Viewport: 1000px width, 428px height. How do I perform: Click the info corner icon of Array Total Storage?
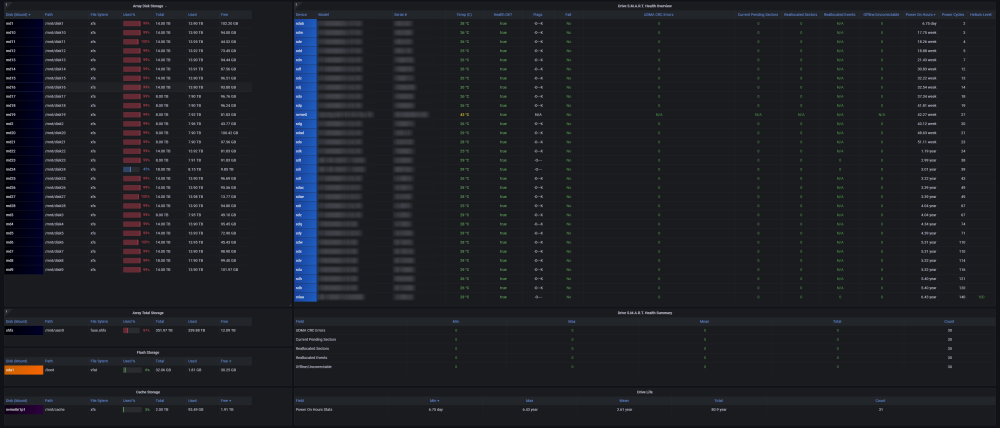coord(6,312)
